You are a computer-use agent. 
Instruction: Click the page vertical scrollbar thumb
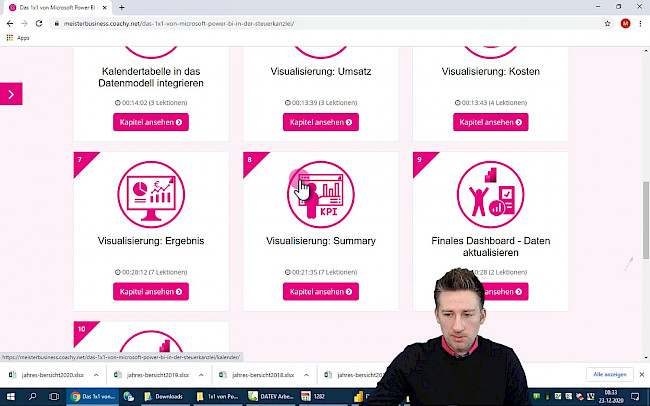(646, 220)
